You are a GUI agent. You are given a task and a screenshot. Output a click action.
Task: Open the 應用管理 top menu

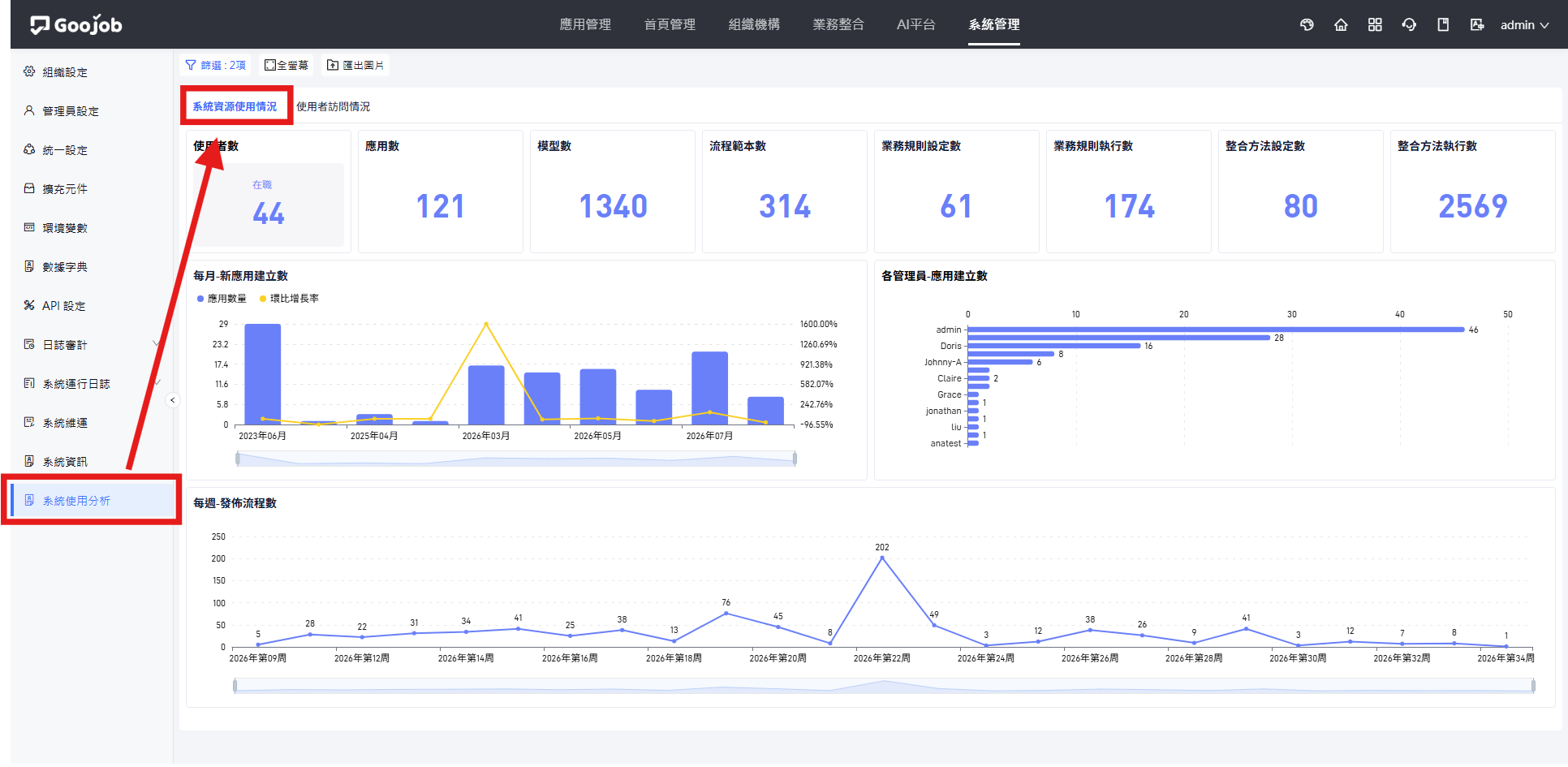(585, 24)
